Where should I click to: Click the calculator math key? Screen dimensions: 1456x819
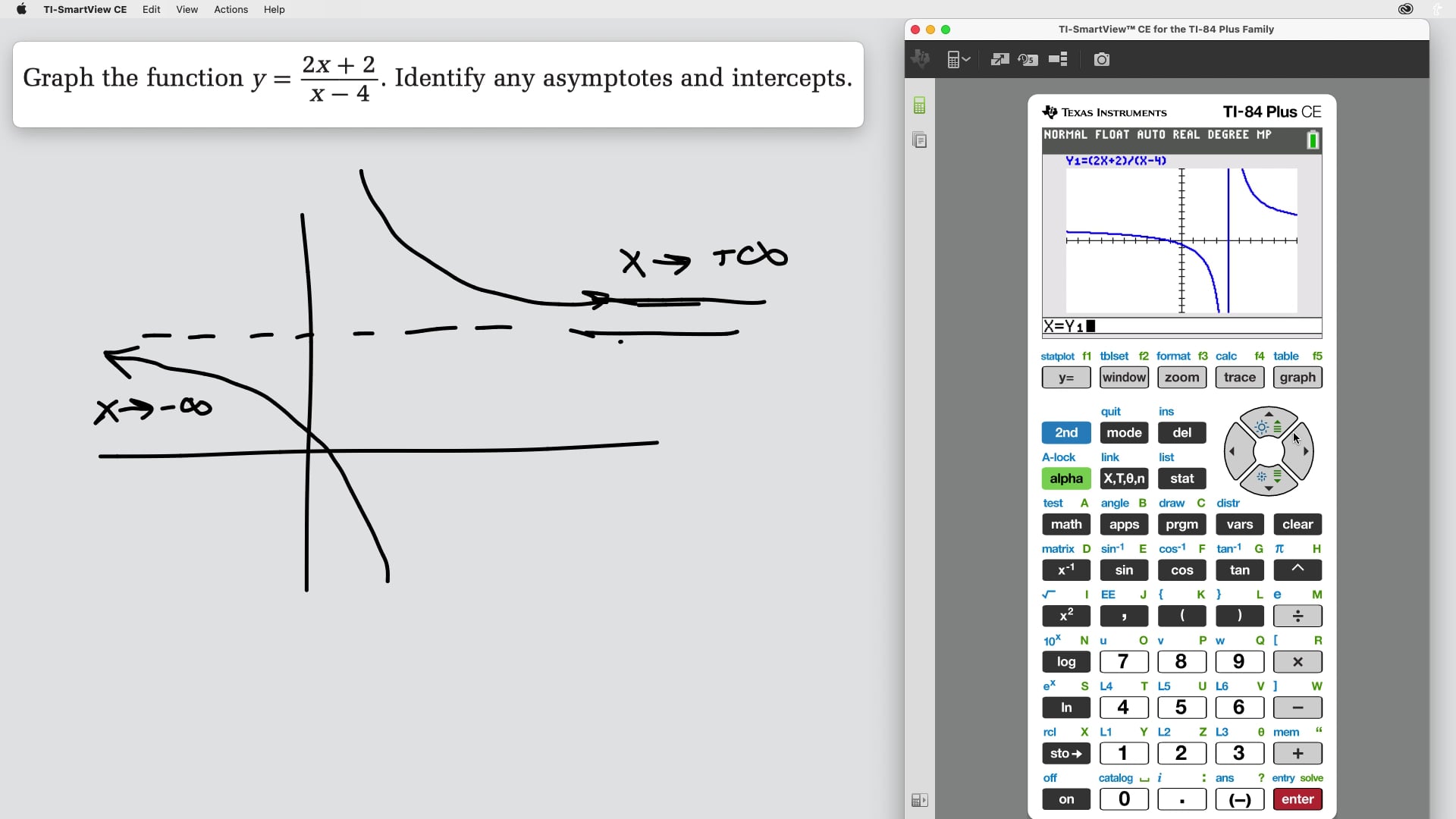(1066, 525)
